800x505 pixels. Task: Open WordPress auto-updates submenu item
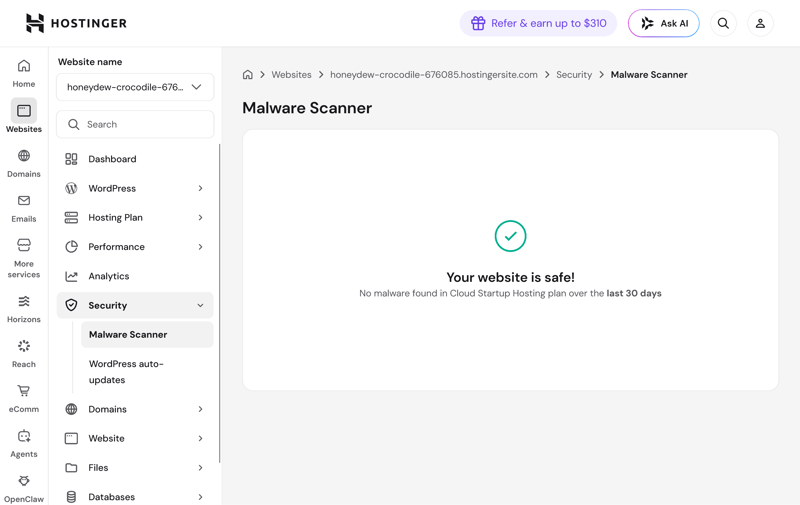coord(147,372)
